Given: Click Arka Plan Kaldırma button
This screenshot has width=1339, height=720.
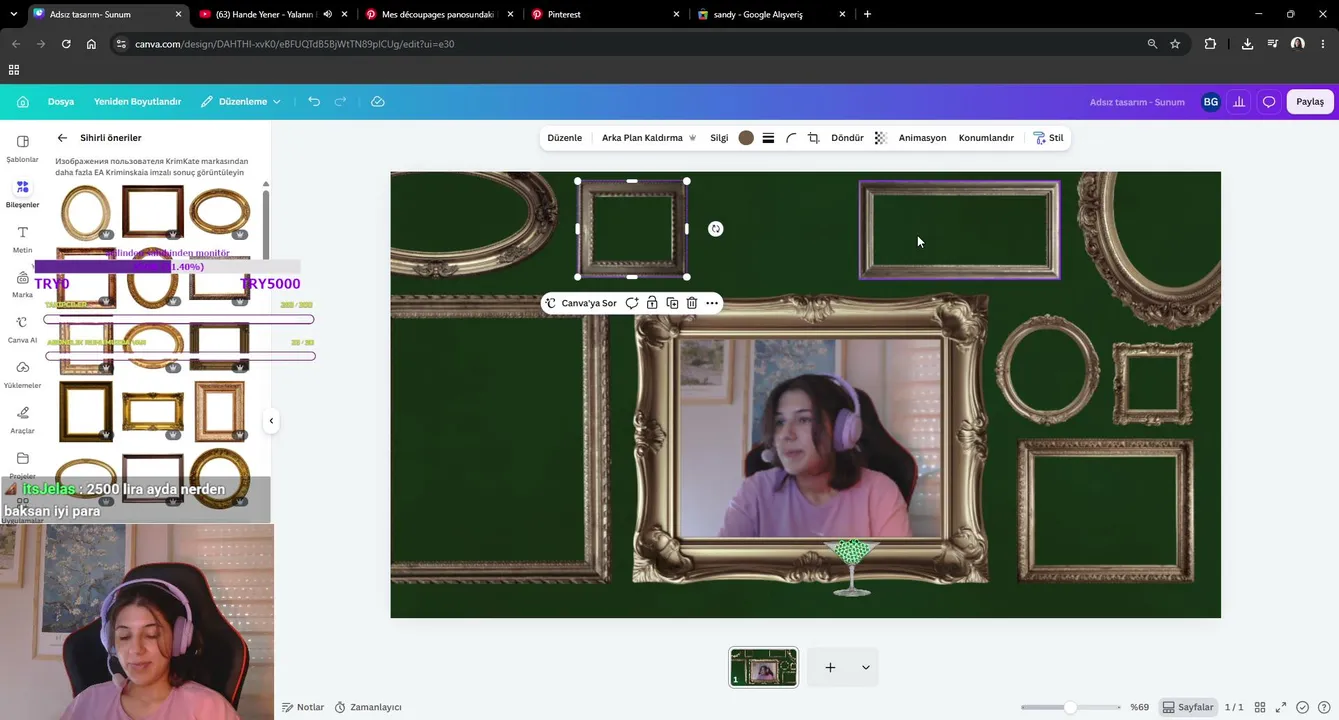Looking at the screenshot, I should [x=649, y=138].
